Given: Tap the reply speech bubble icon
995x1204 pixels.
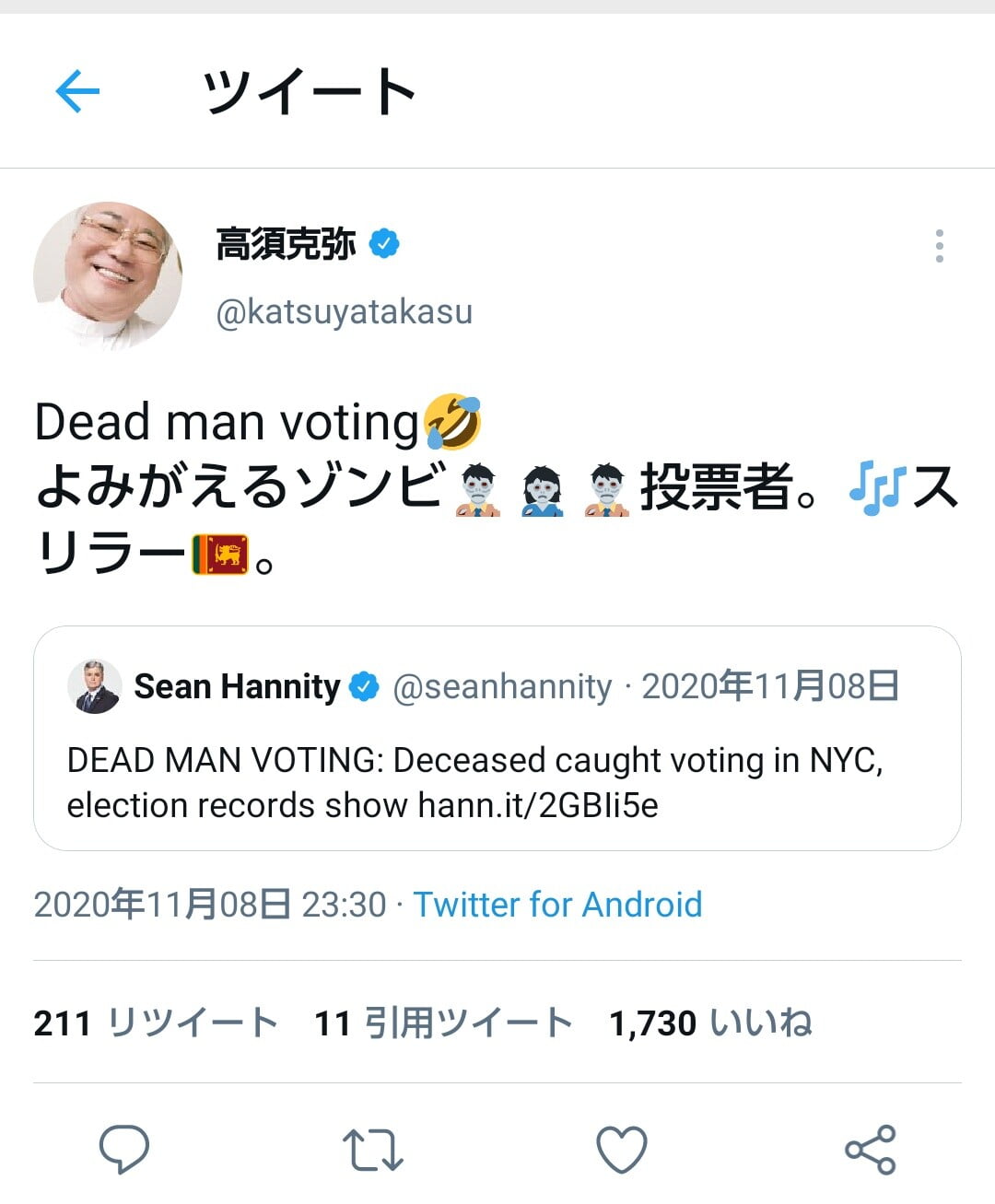Looking at the screenshot, I should (124, 1149).
